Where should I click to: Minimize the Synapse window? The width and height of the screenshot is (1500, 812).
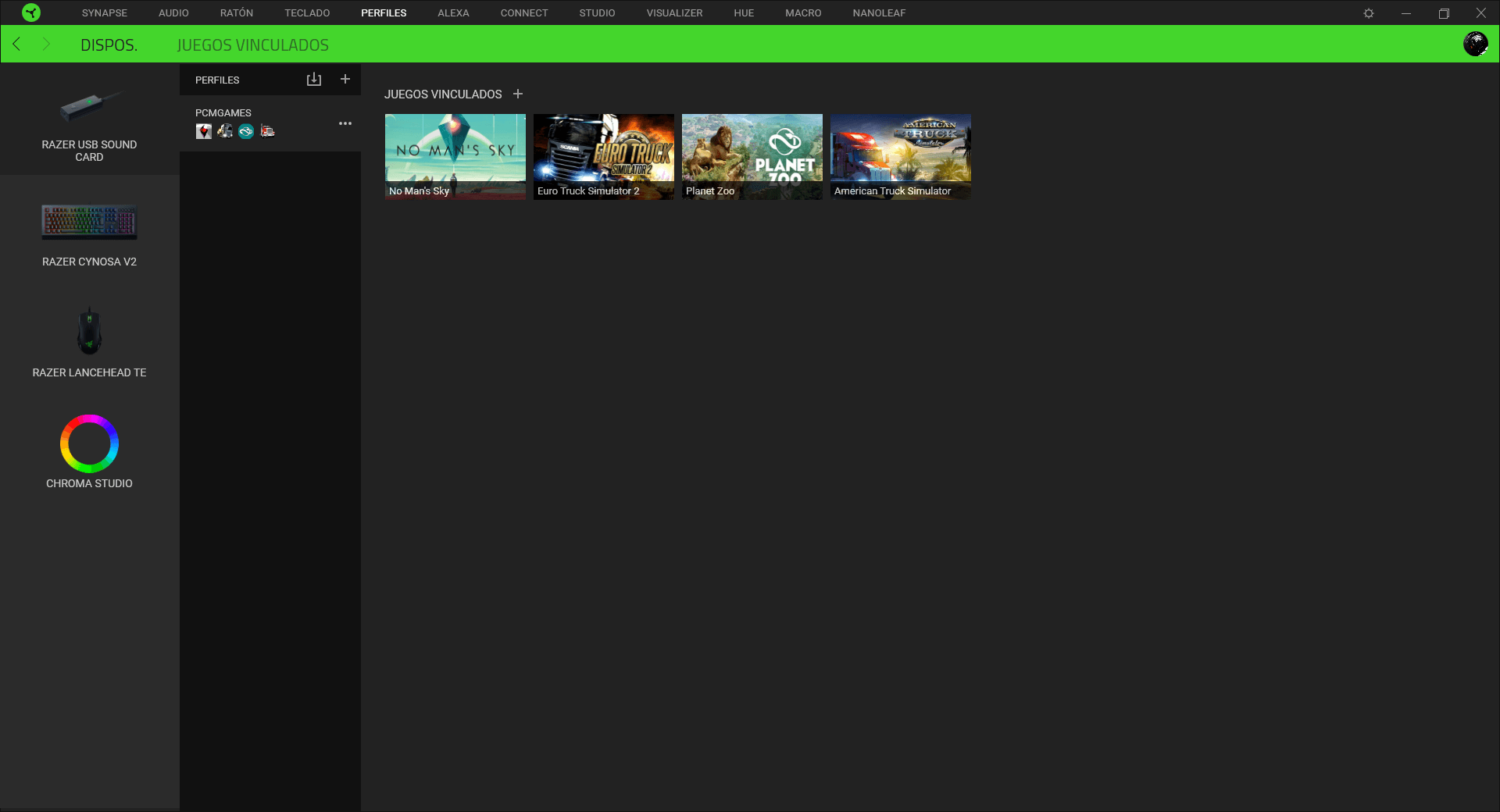1406,13
